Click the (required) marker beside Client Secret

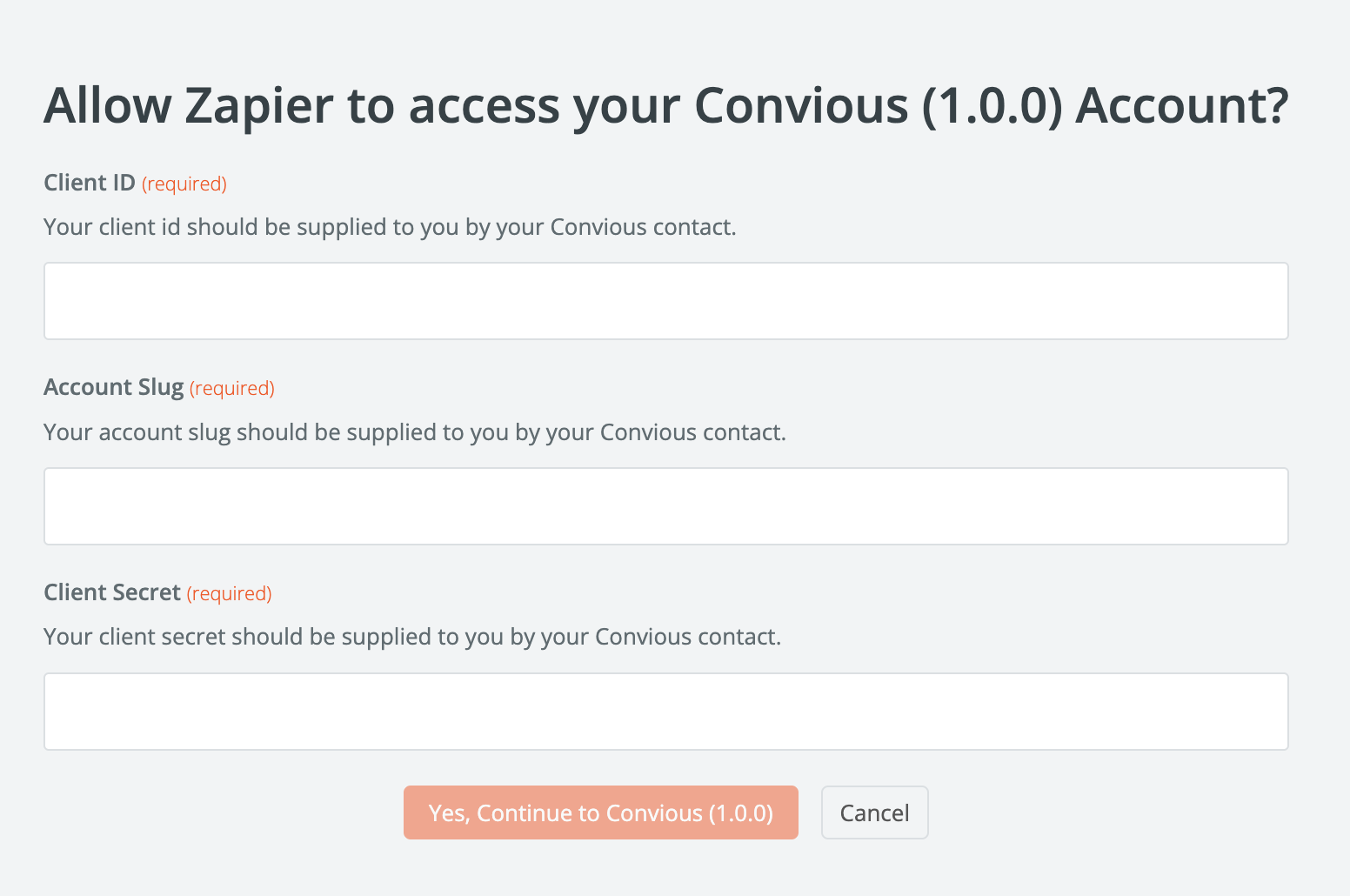click(x=230, y=593)
